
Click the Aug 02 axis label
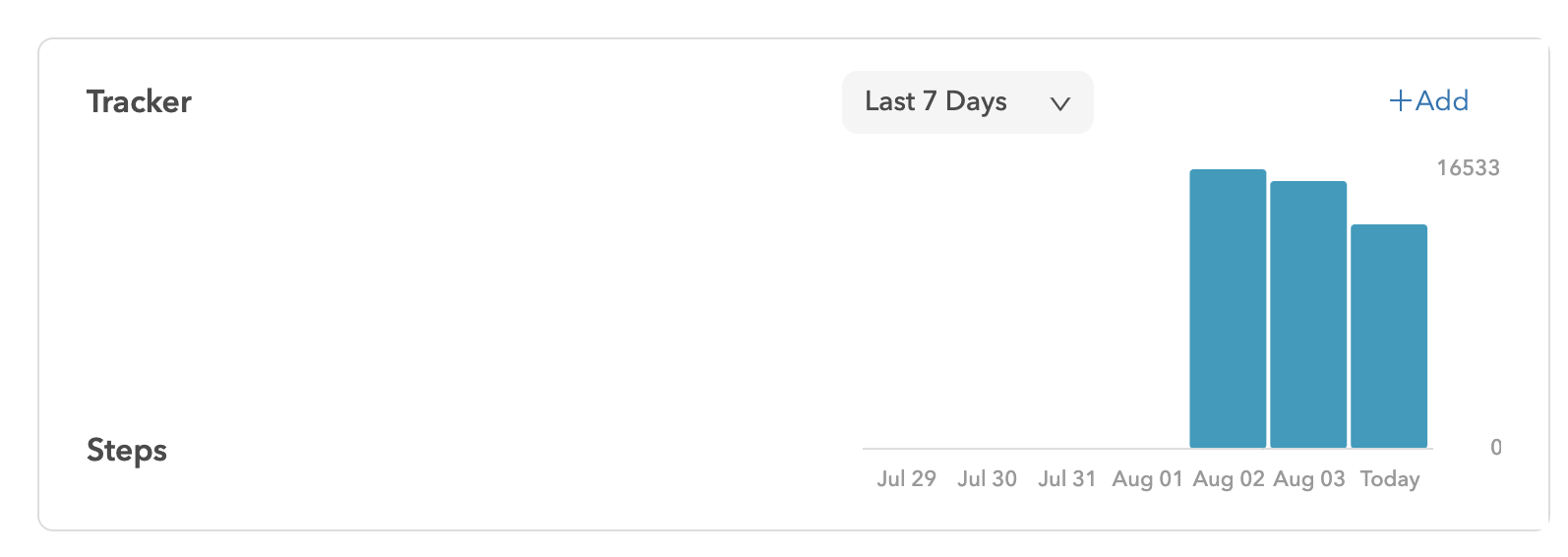(x=1228, y=478)
